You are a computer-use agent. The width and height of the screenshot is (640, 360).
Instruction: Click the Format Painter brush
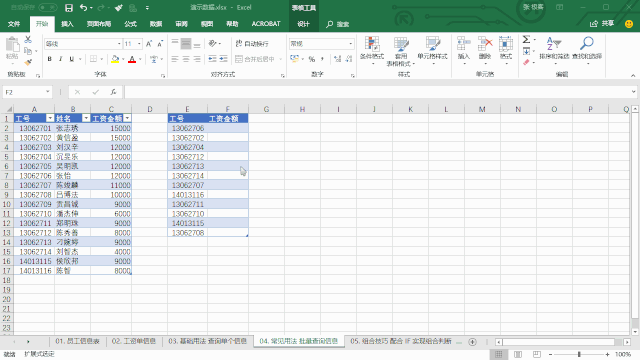(28, 62)
